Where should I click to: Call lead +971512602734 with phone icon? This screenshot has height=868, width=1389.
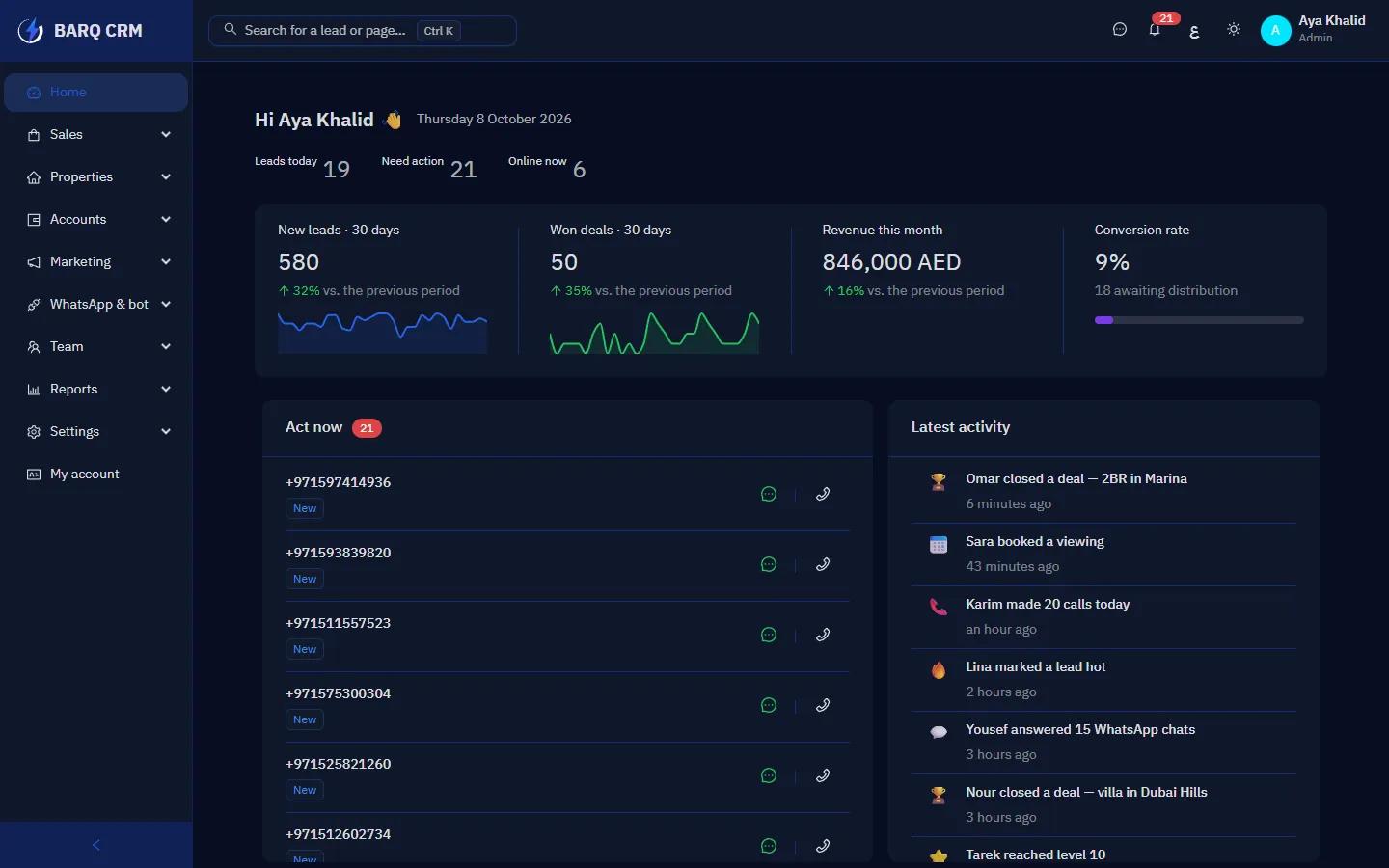click(x=823, y=846)
